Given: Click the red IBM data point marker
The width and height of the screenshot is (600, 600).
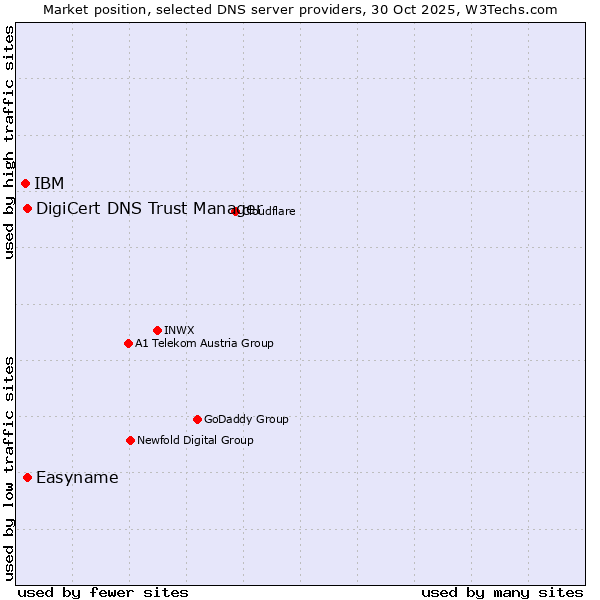Looking at the screenshot, I should [25, 183].
